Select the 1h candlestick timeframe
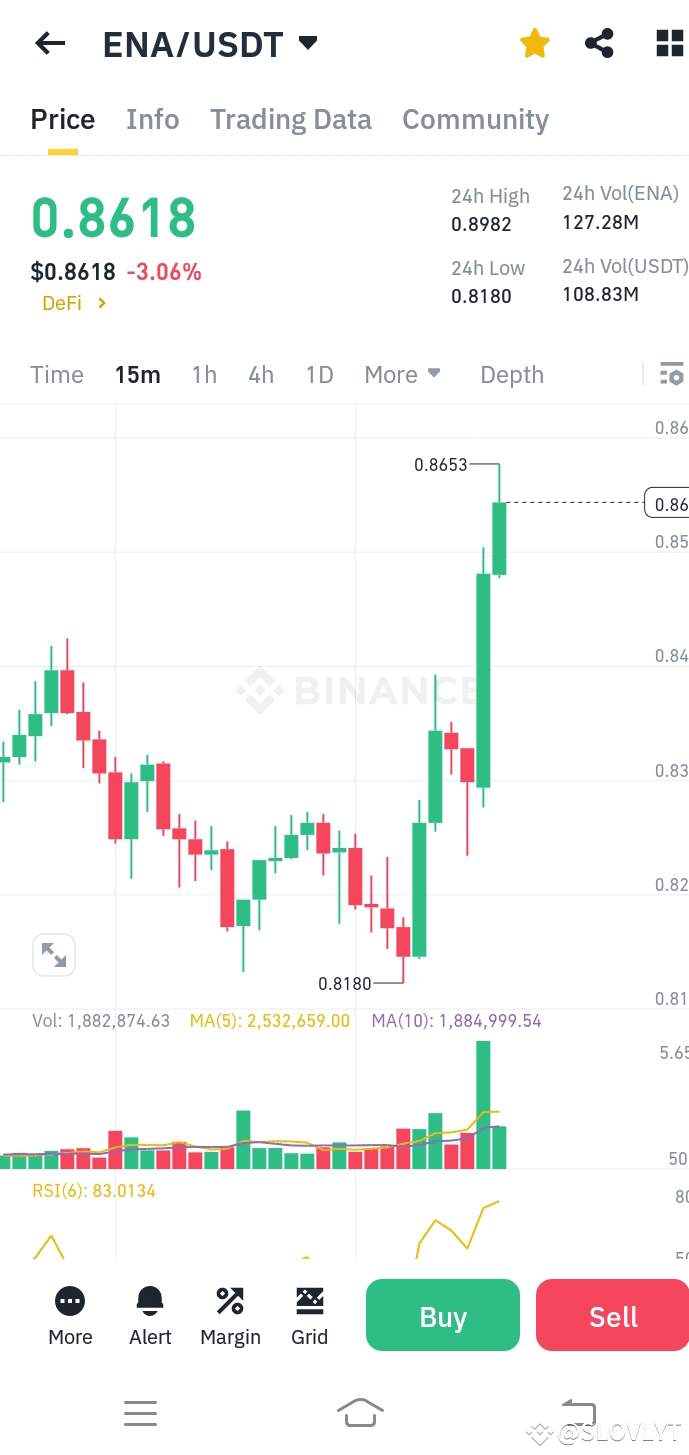The width and height of the screenshot is (689, 1455). click(204, 374)
